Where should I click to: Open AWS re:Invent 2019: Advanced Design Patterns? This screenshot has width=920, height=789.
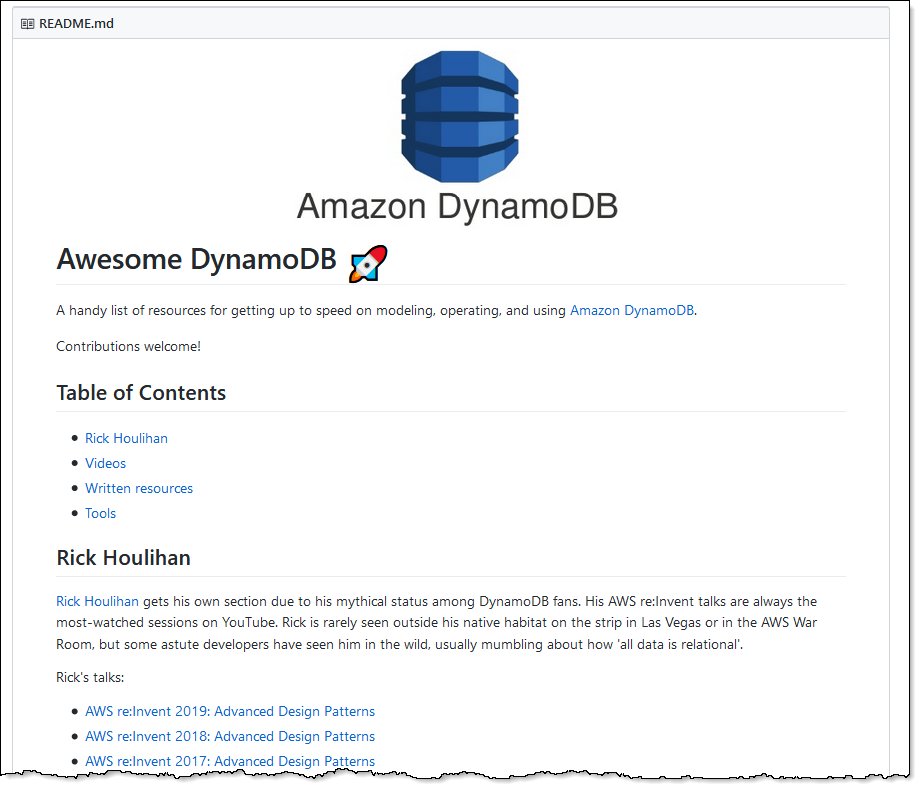point(230,711)
